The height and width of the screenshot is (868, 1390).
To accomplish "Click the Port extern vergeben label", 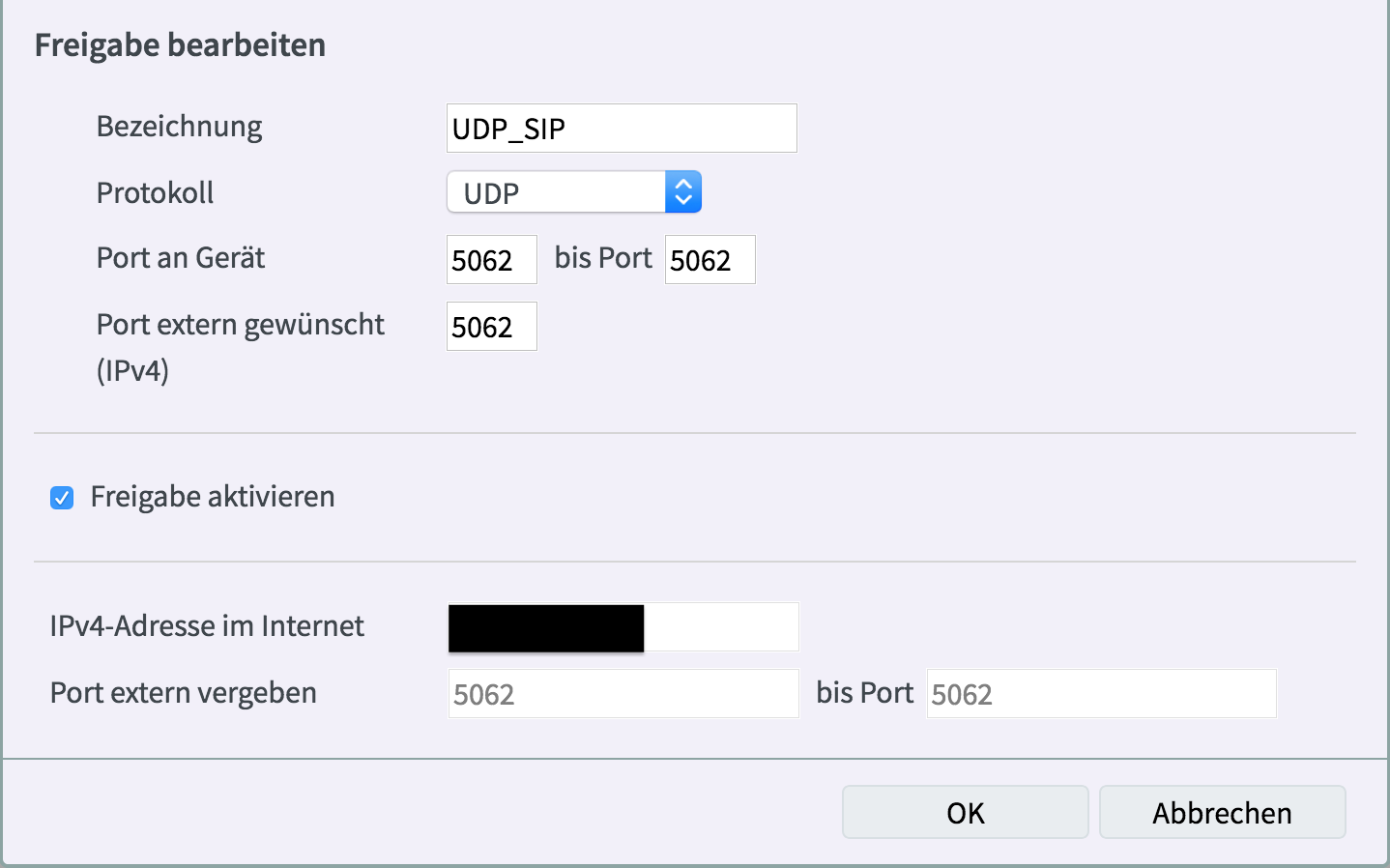I will coord(183,693).
